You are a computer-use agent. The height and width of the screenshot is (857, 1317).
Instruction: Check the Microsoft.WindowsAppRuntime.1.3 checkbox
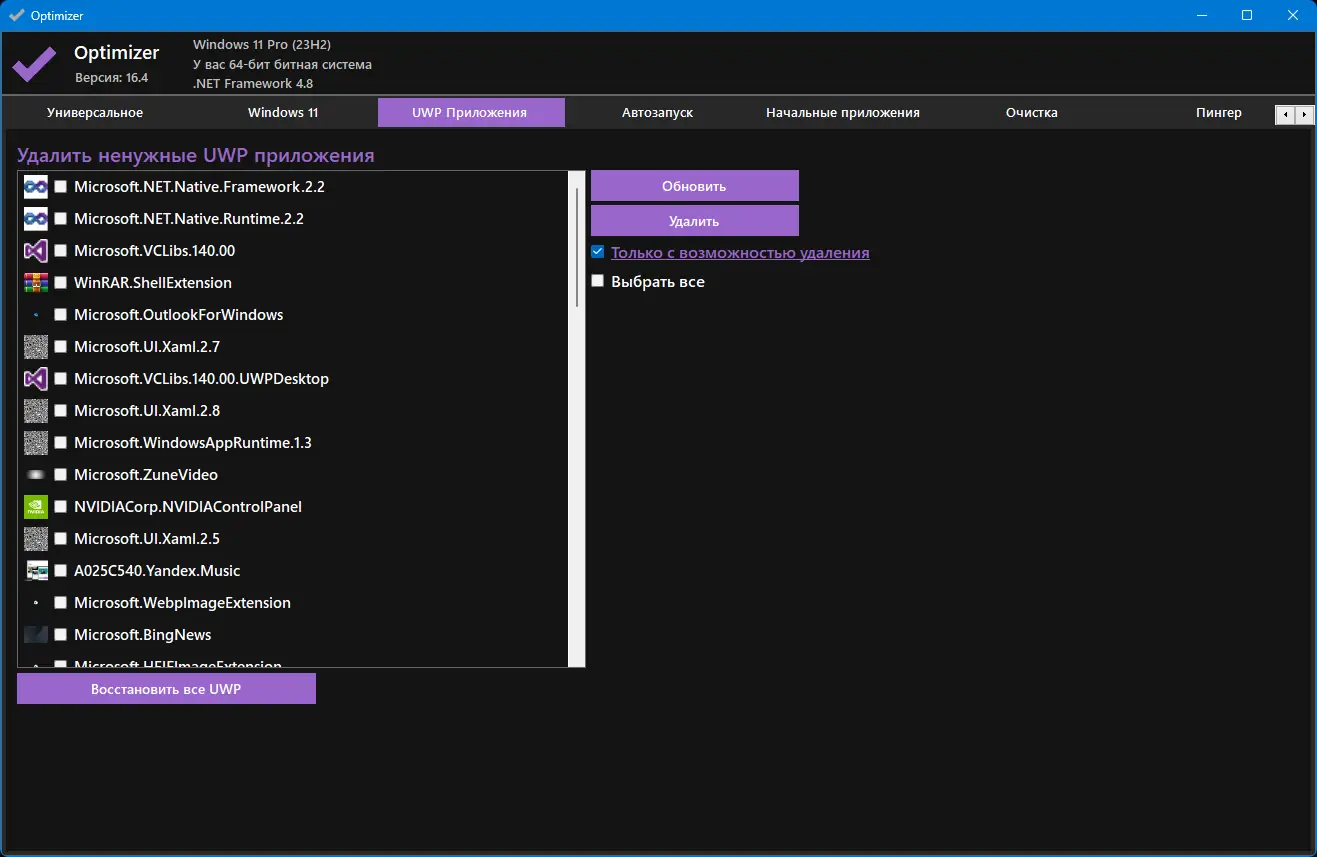pyautogui.click(x=61, y=443)
